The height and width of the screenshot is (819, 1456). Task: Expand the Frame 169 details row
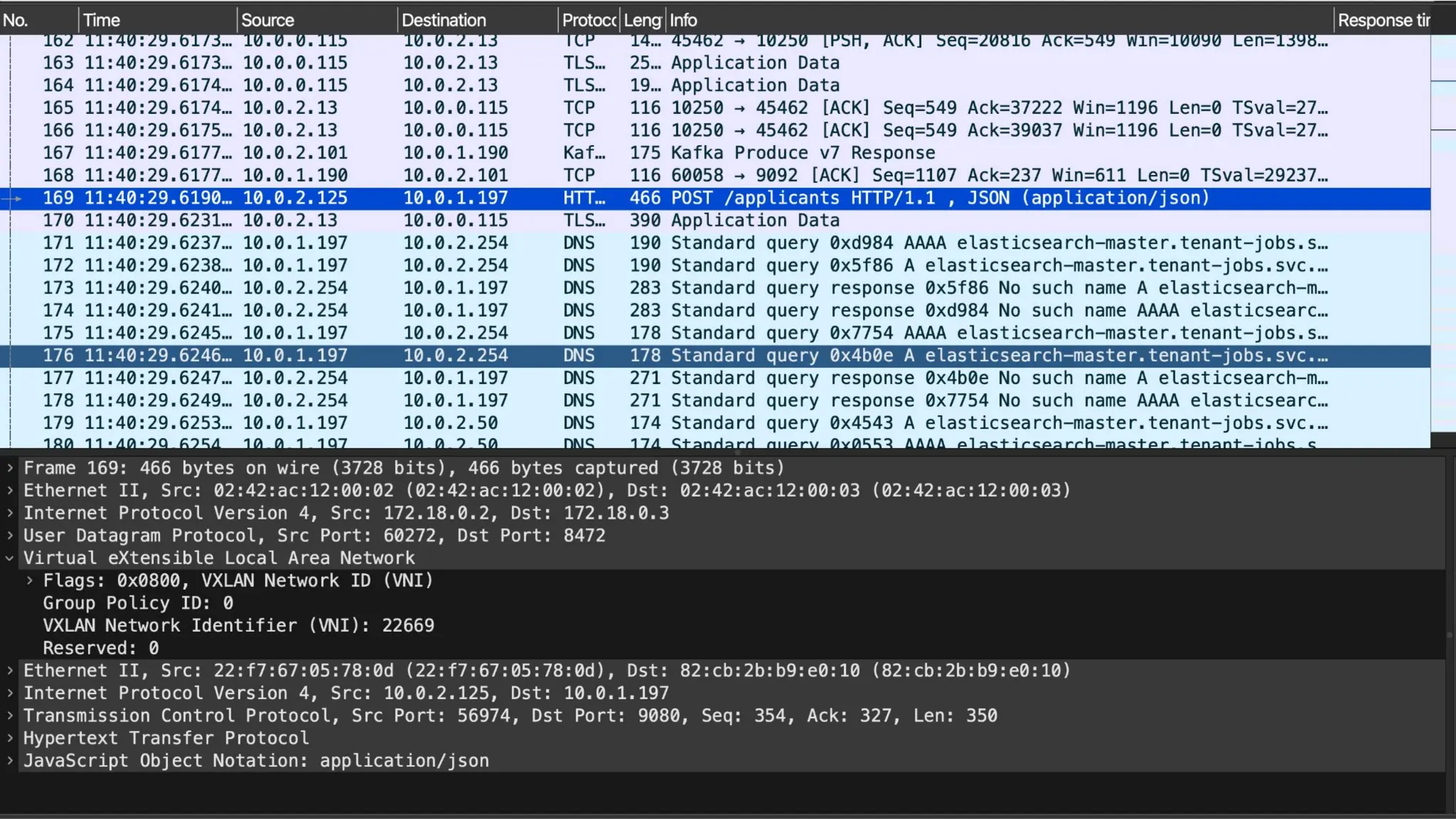pos(10,468)
